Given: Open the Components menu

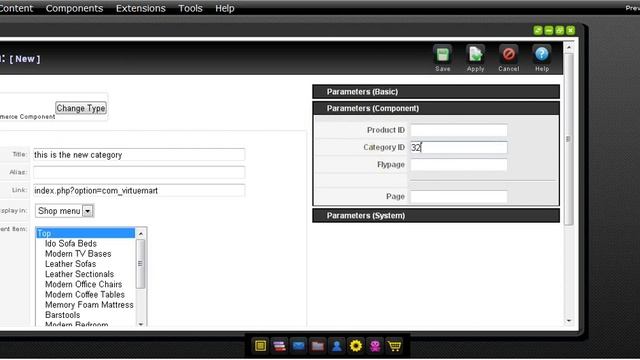Looking at the screenshot, I should pyautogui.click(x=74, y=8).
